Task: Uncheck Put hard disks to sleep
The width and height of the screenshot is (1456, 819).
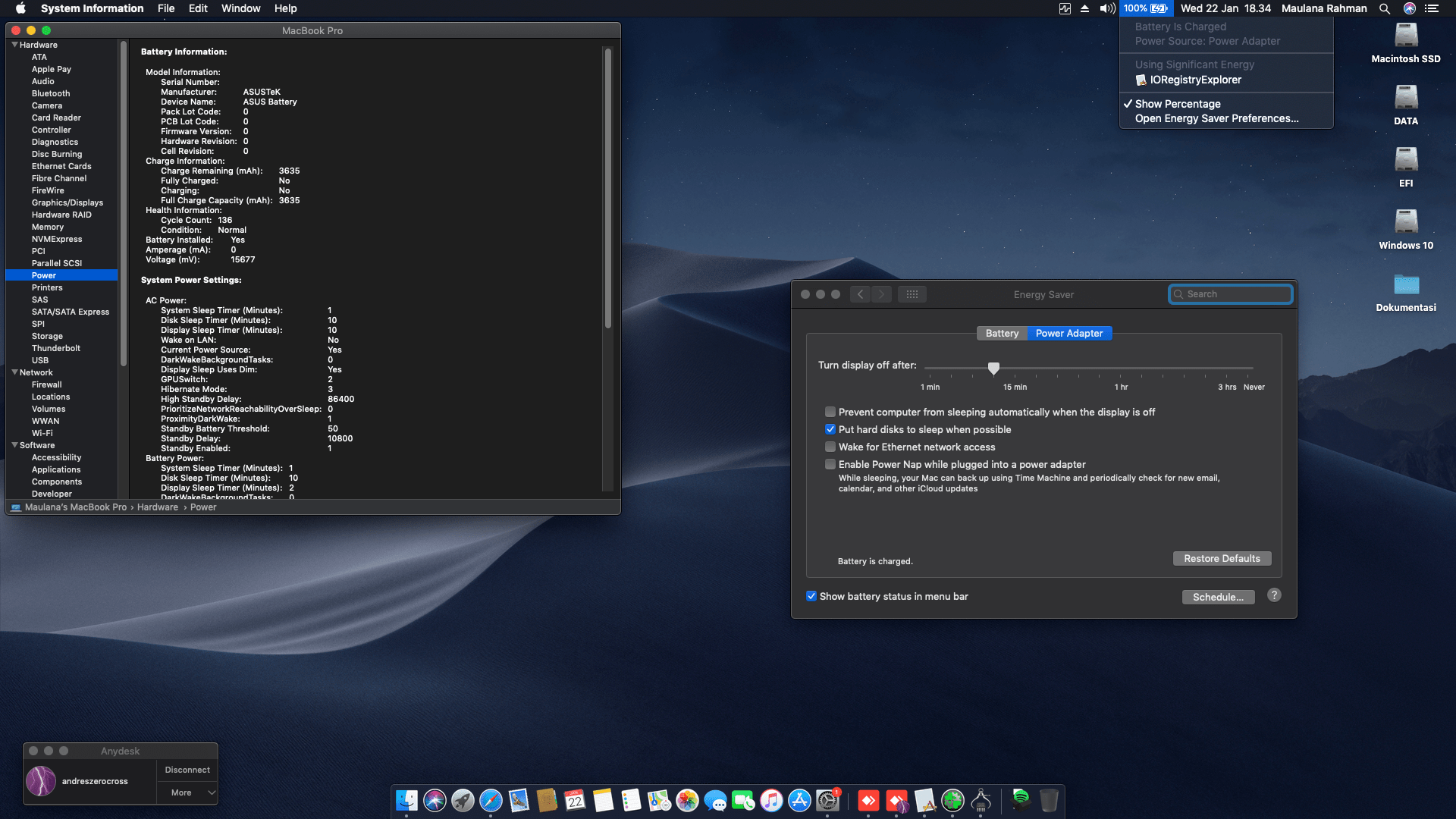Action: click(x=830, y=430)
